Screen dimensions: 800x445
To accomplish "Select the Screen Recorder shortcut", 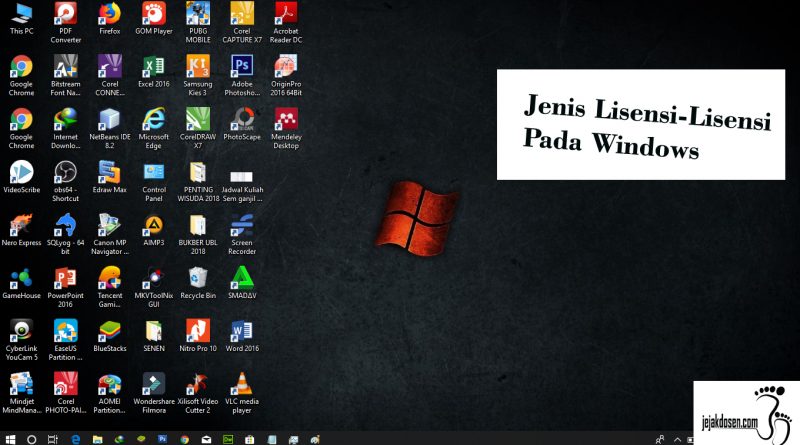I will point(242,234).
